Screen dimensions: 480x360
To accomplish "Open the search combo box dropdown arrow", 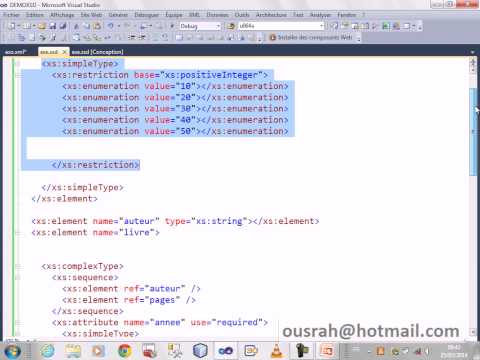I will pyautogui.click(x=322, y=26).
